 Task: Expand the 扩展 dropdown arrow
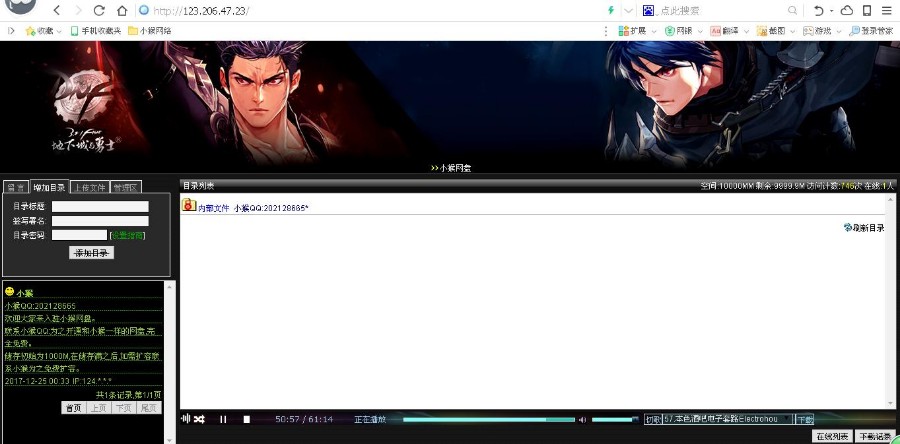click(654, 31)
